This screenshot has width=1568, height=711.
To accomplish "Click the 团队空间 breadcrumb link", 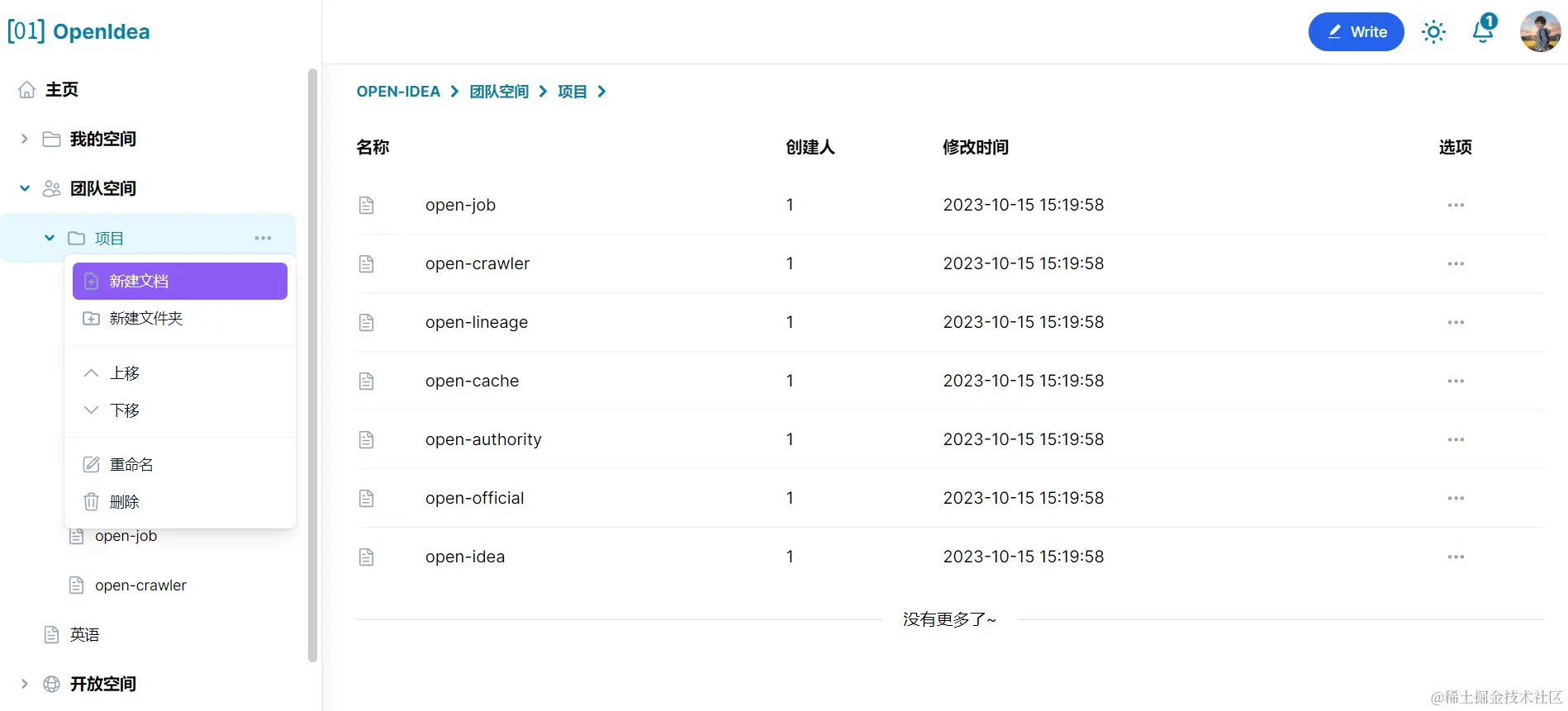I will click(499, 92).
